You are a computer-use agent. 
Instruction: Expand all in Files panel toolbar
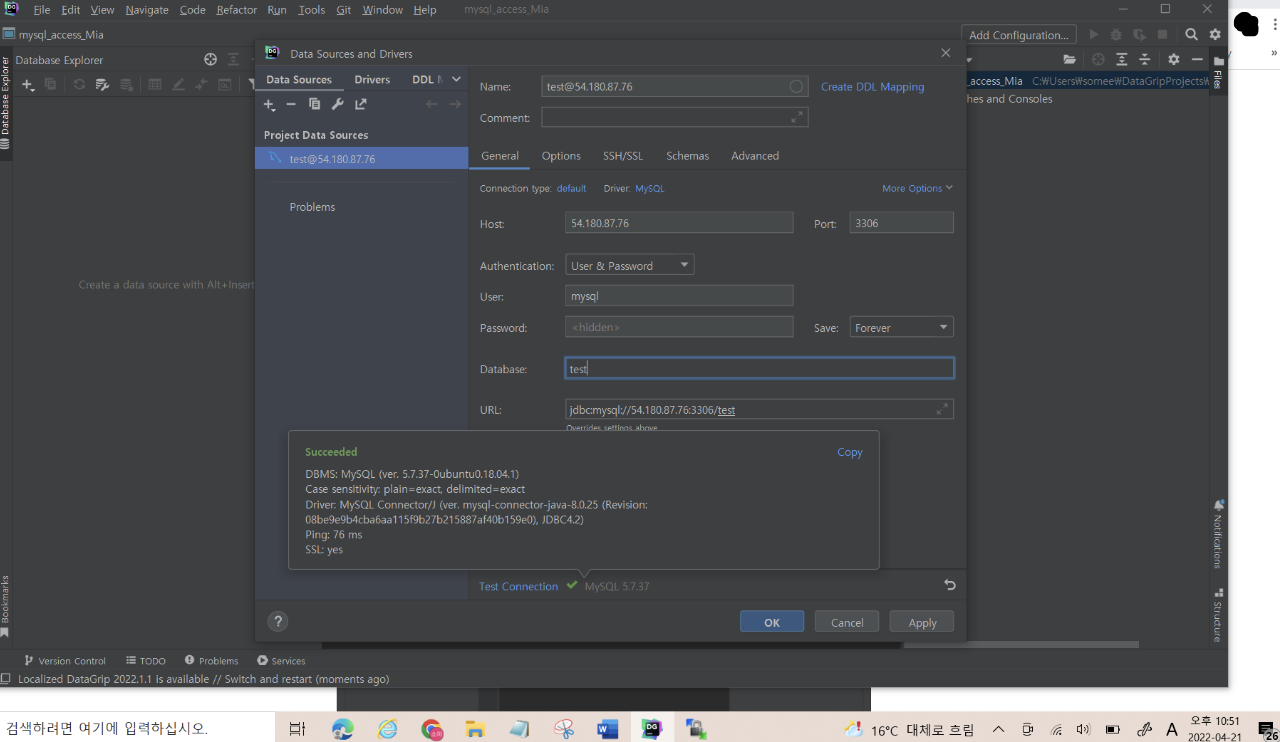tap(1122, 60)
